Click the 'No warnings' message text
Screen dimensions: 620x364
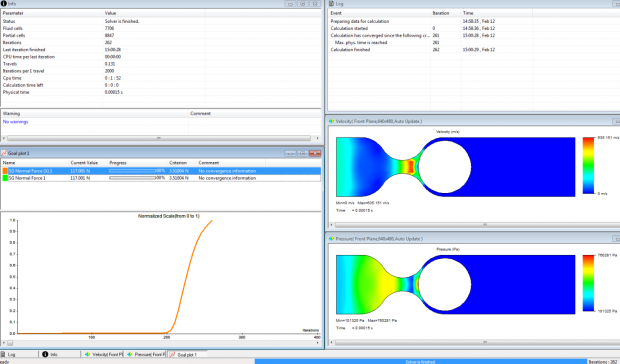15,122
